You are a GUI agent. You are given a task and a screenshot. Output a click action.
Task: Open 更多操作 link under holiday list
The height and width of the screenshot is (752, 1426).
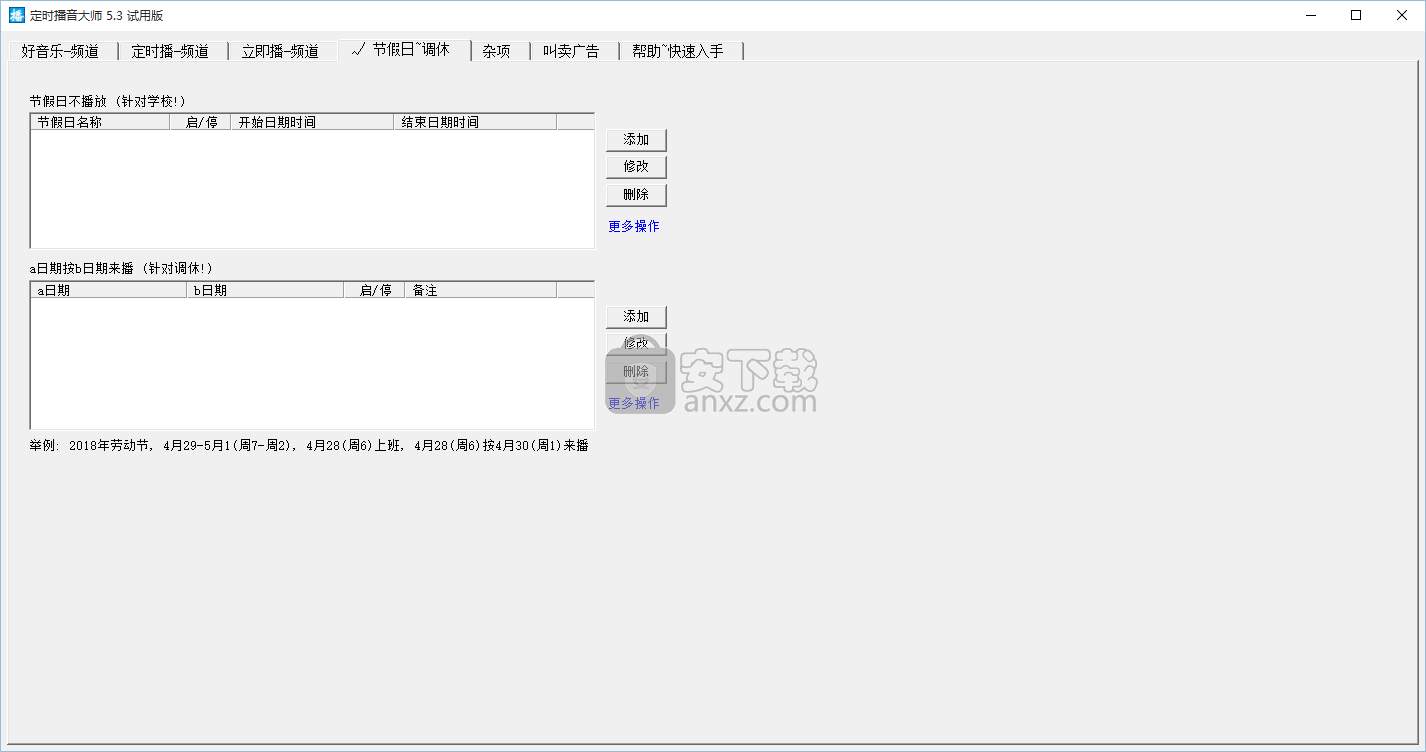coord(634,226)
